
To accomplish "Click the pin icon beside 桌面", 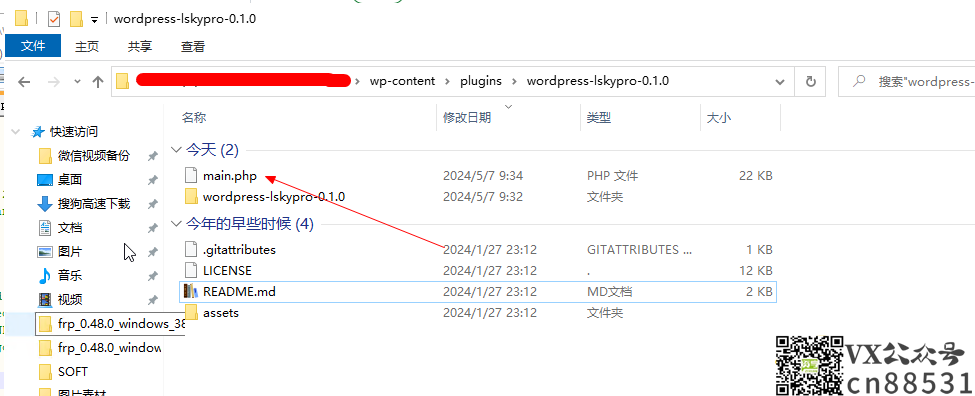I will (x=152, y=180).
